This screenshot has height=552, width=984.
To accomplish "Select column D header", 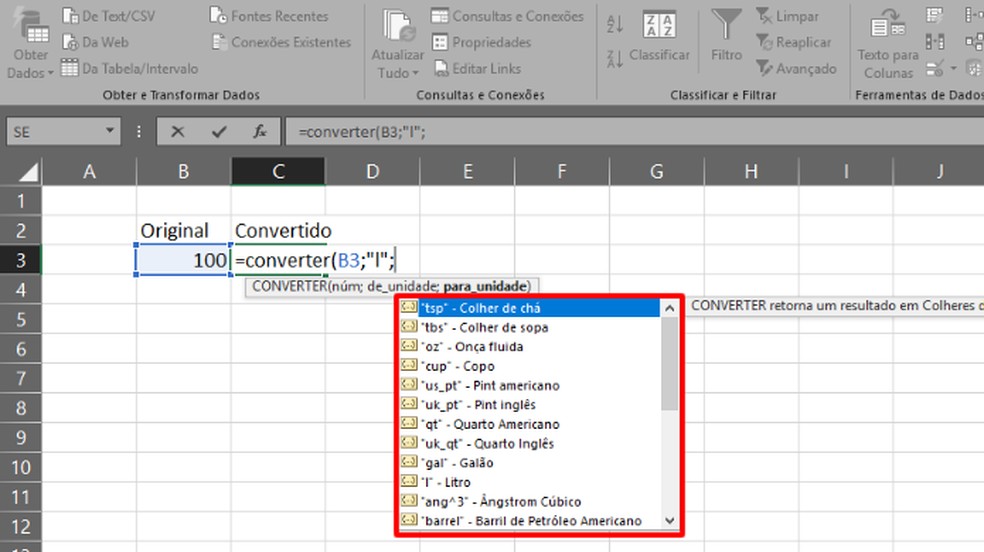I will (373, 171).
